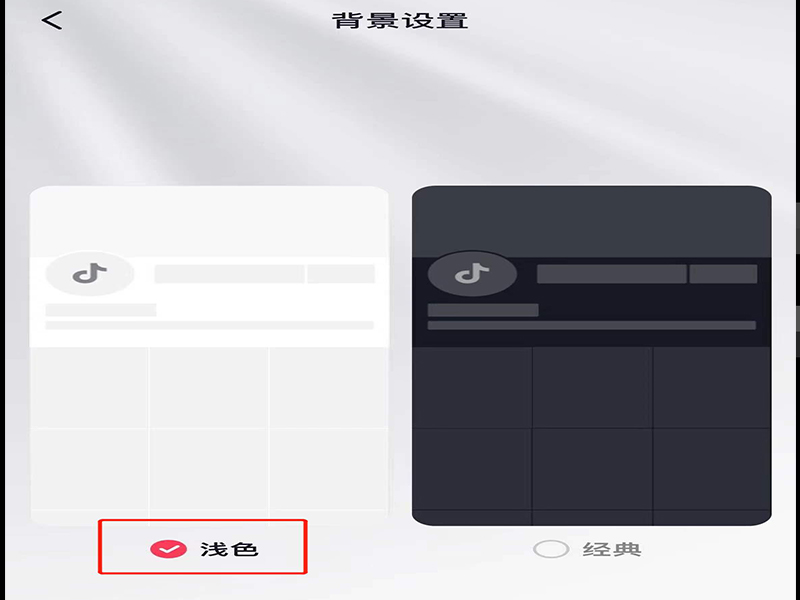Choose the 经典 text label
800x600 pixels.
pos(612,549)
